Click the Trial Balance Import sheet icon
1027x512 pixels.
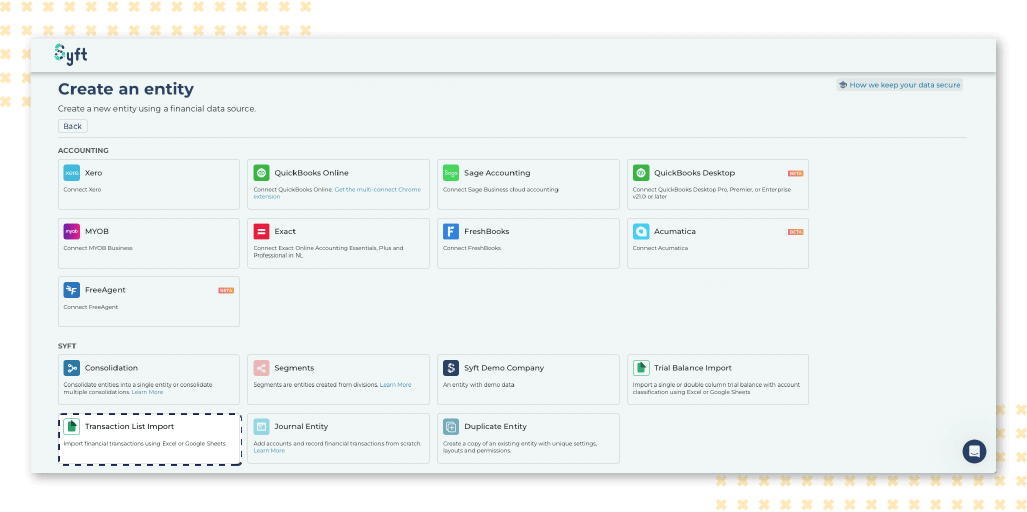[641, 368]
